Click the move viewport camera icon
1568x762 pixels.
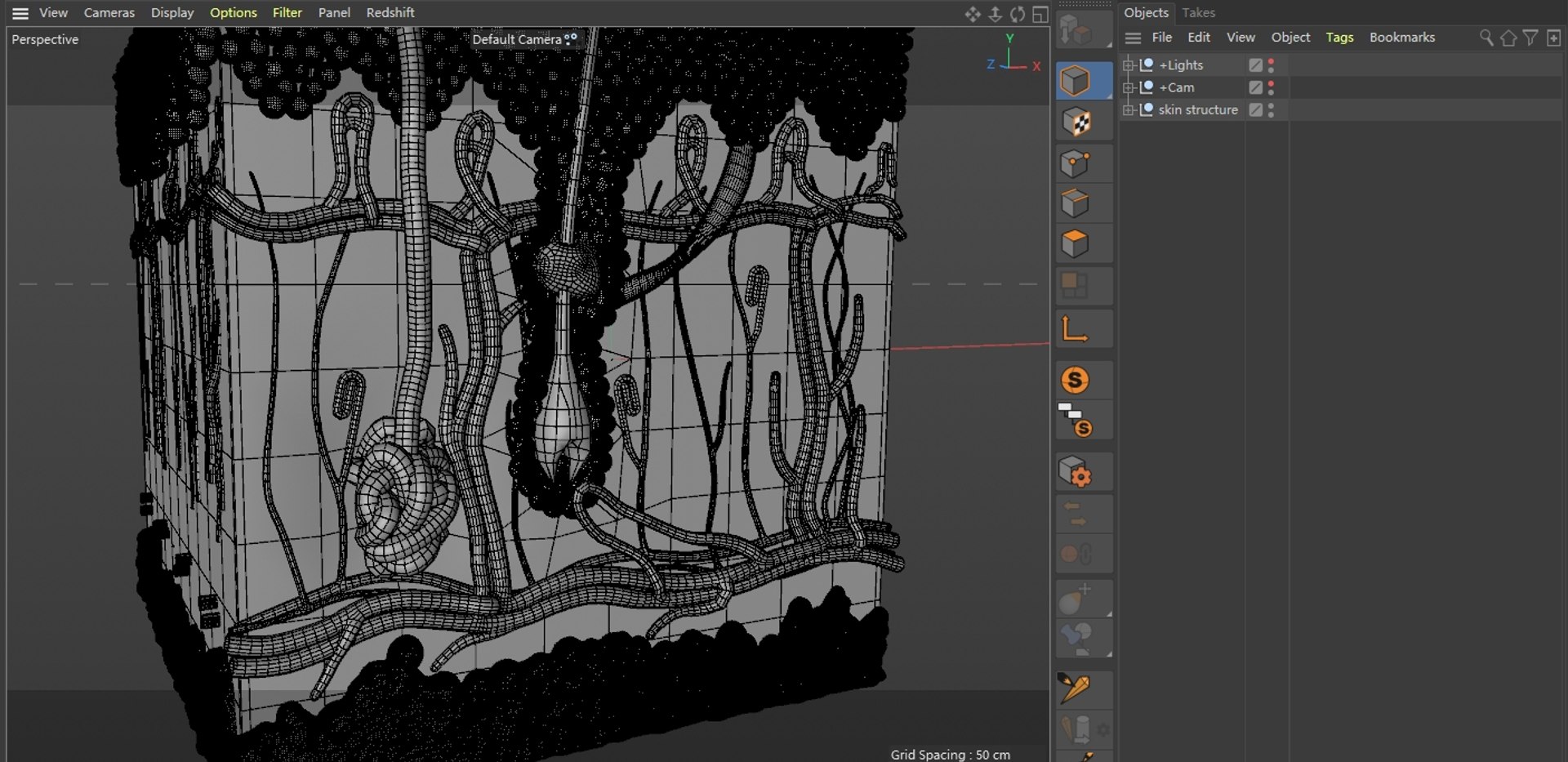coord(973,14)
